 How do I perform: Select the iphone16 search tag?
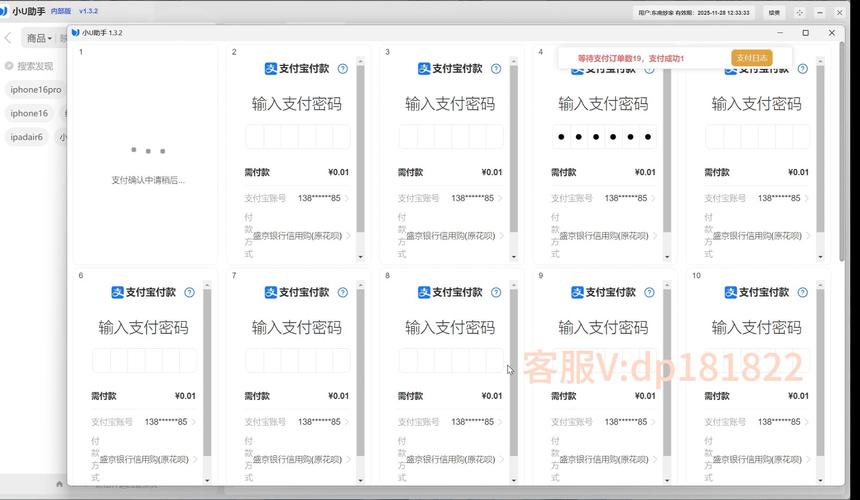[x=29, y=113]
